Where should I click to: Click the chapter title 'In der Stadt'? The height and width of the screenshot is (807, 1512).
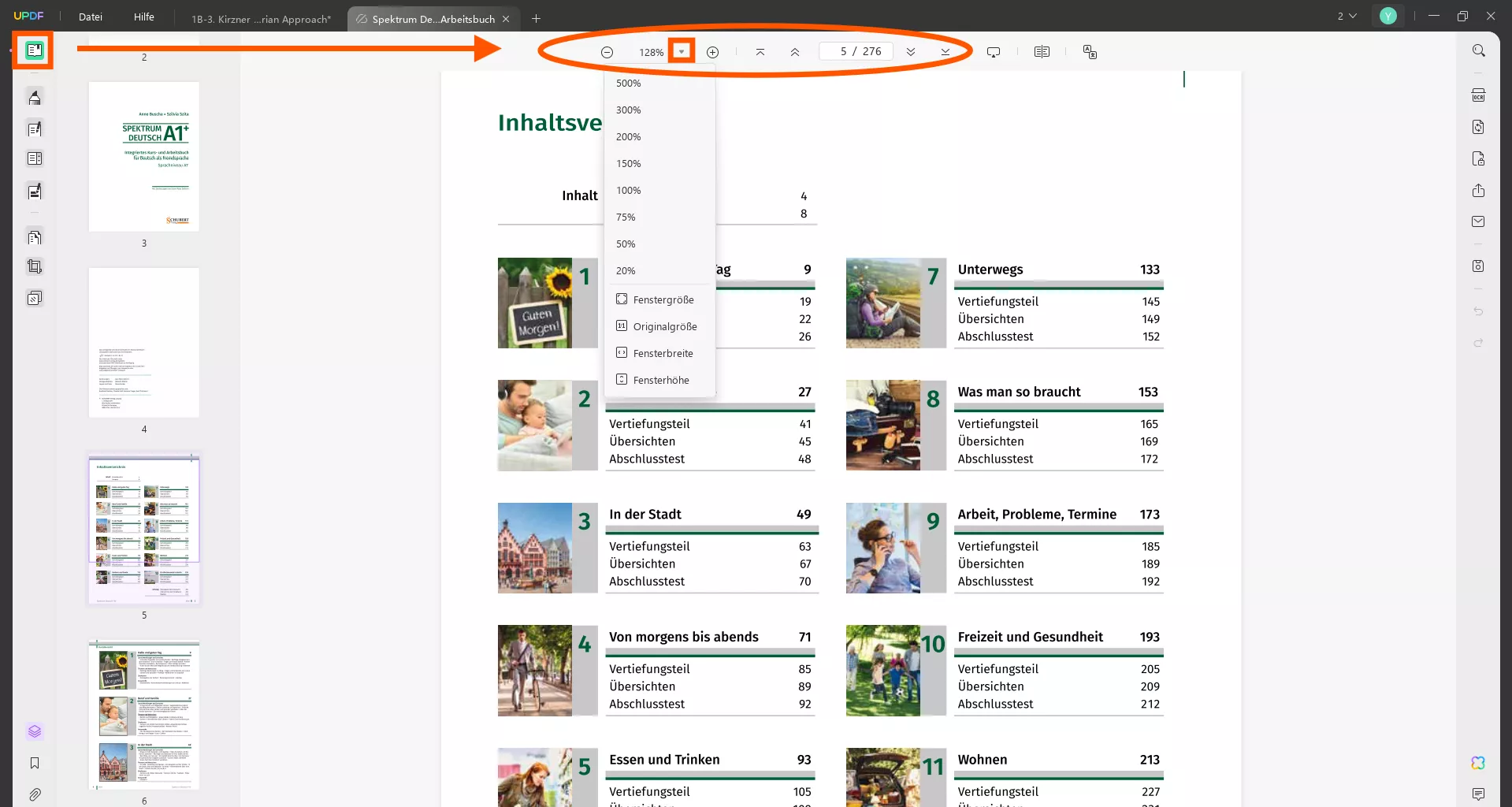(645, 514)
